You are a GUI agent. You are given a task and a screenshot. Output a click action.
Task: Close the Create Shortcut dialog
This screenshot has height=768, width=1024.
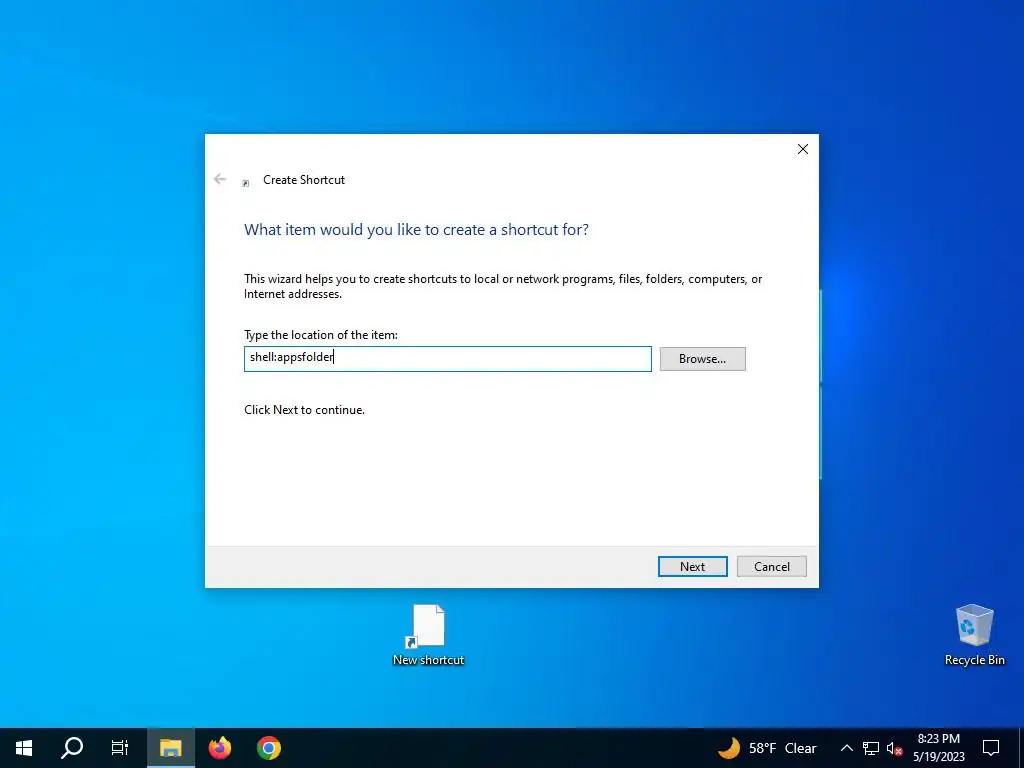tap(803, 149)
